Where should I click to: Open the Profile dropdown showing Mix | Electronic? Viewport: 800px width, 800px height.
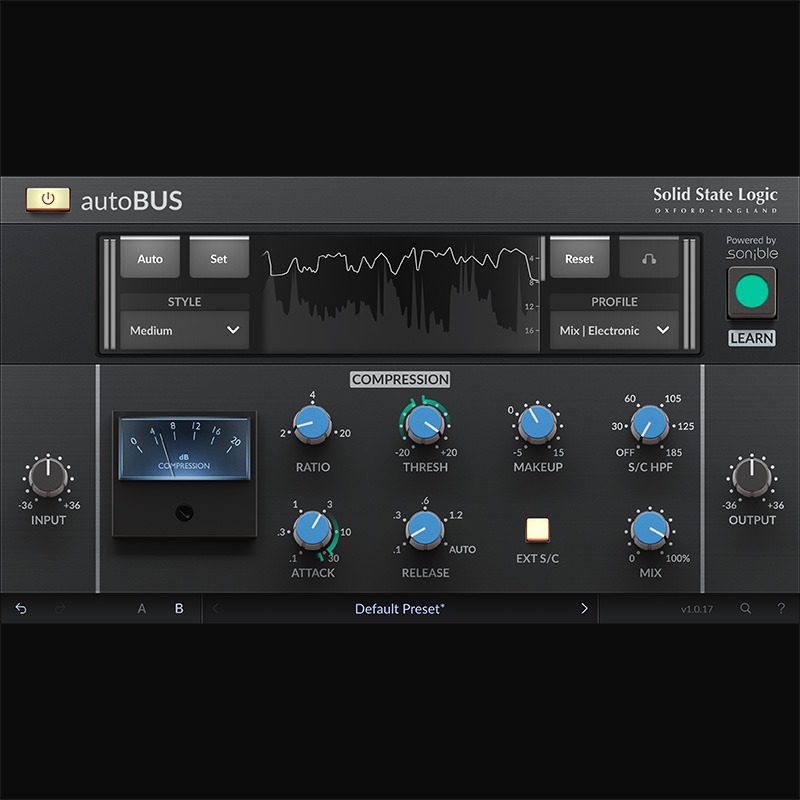pyautogui.click(x=614, y=330)
